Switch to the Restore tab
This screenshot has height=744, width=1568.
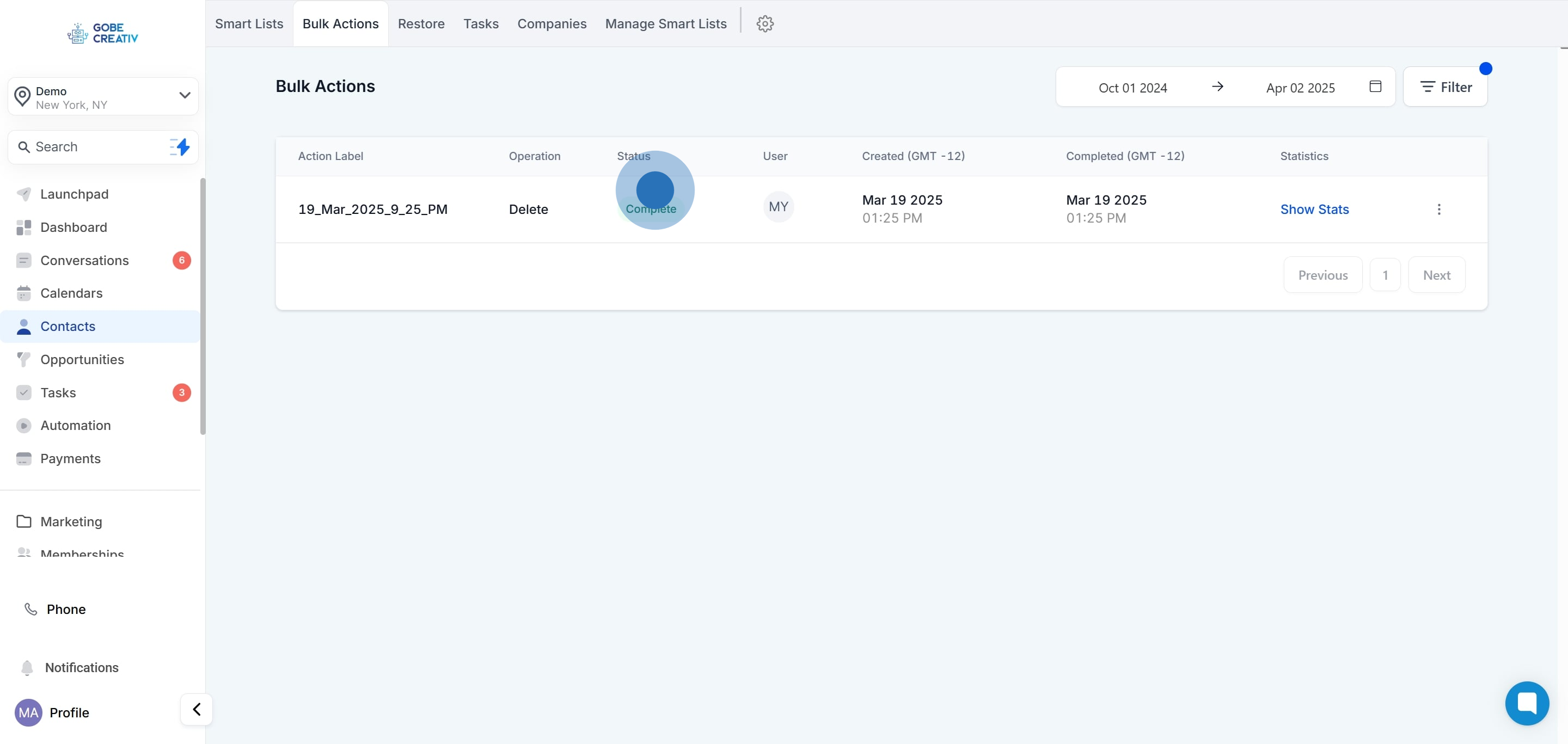(x=421, y=24)
